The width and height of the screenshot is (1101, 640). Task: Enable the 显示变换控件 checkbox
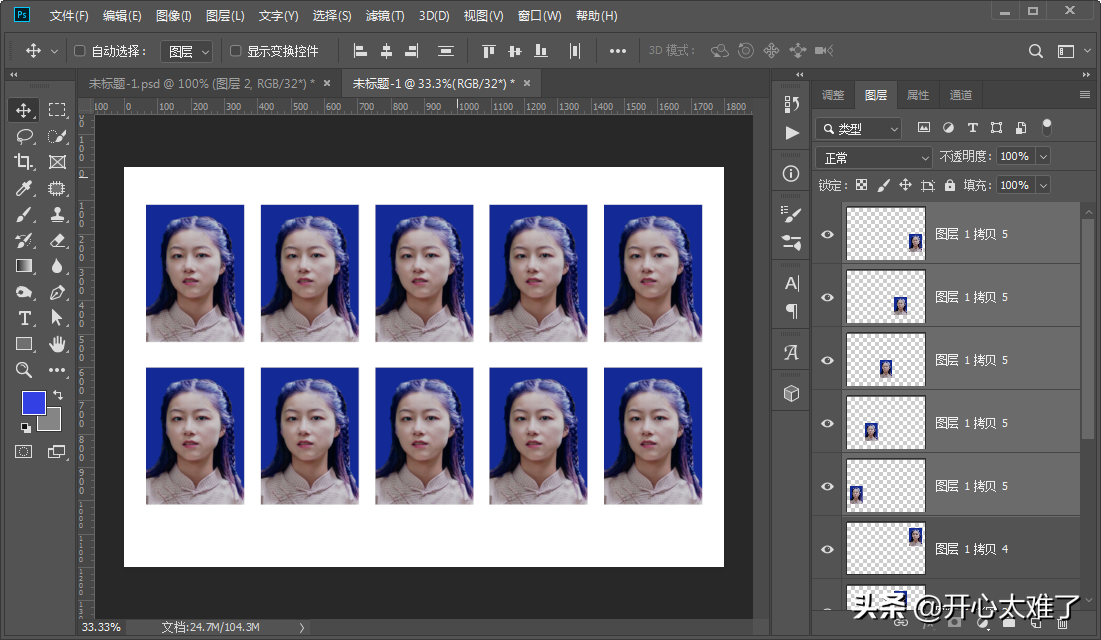[x=236, y=51]
